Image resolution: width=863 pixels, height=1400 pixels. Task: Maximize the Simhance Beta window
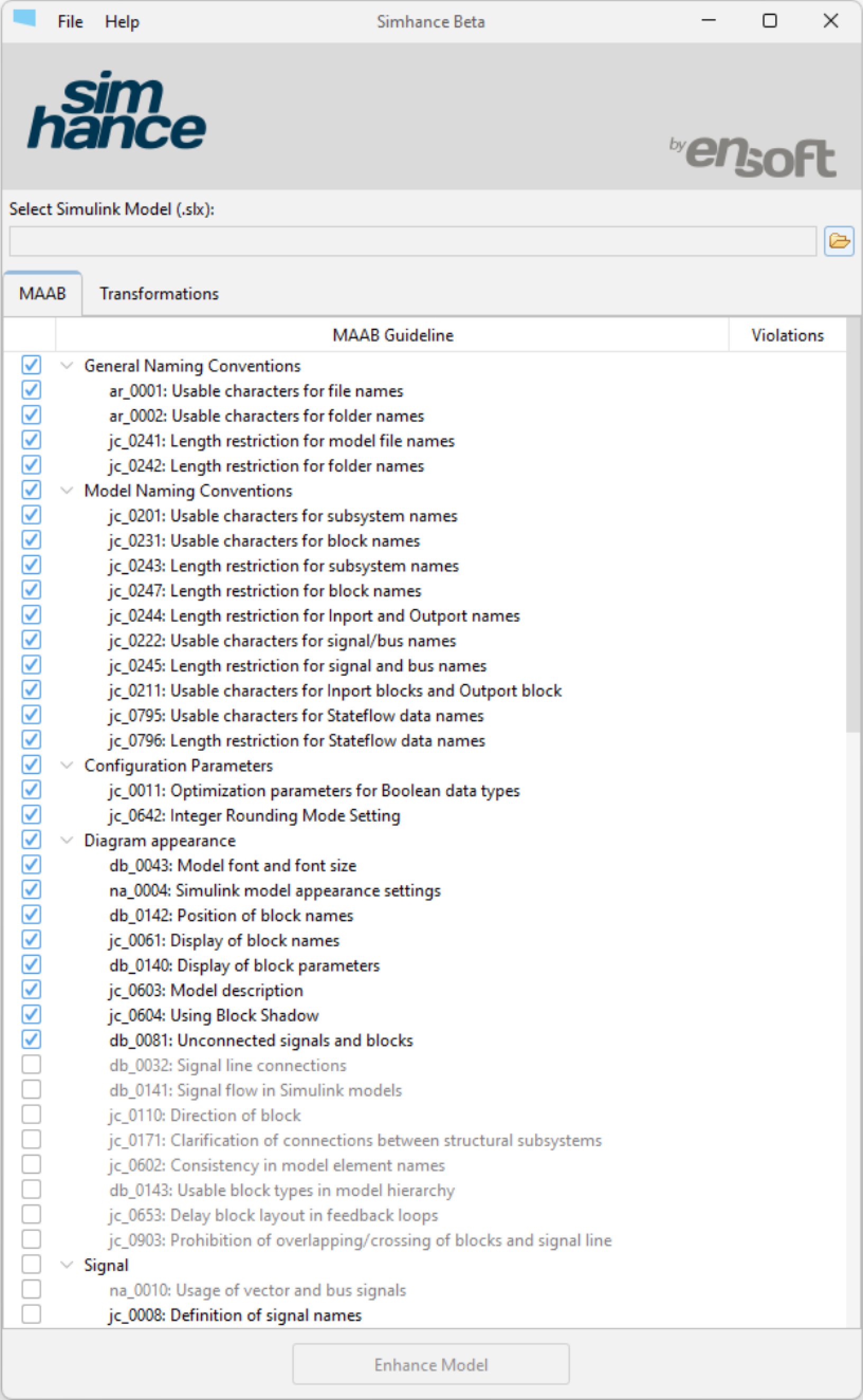[769, 21]
